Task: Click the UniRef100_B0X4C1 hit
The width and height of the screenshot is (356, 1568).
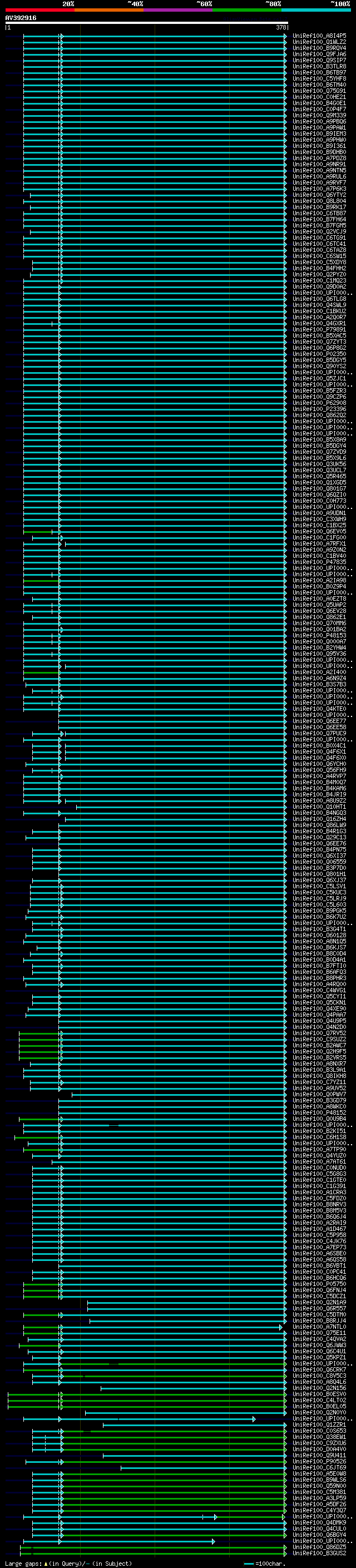Action: [x=319, y=746]
